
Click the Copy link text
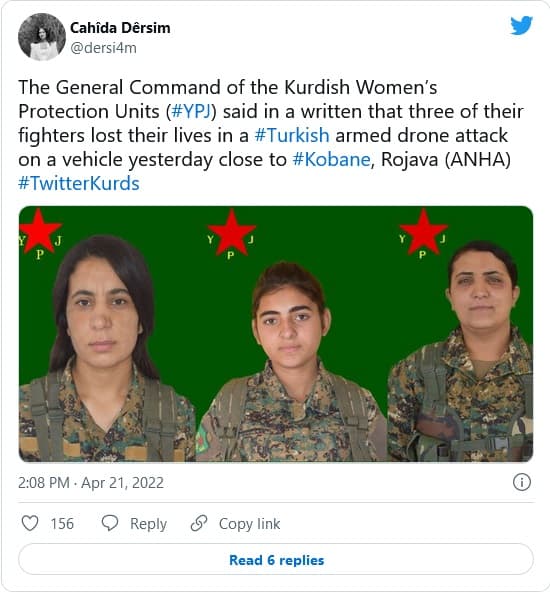[250, 524]
